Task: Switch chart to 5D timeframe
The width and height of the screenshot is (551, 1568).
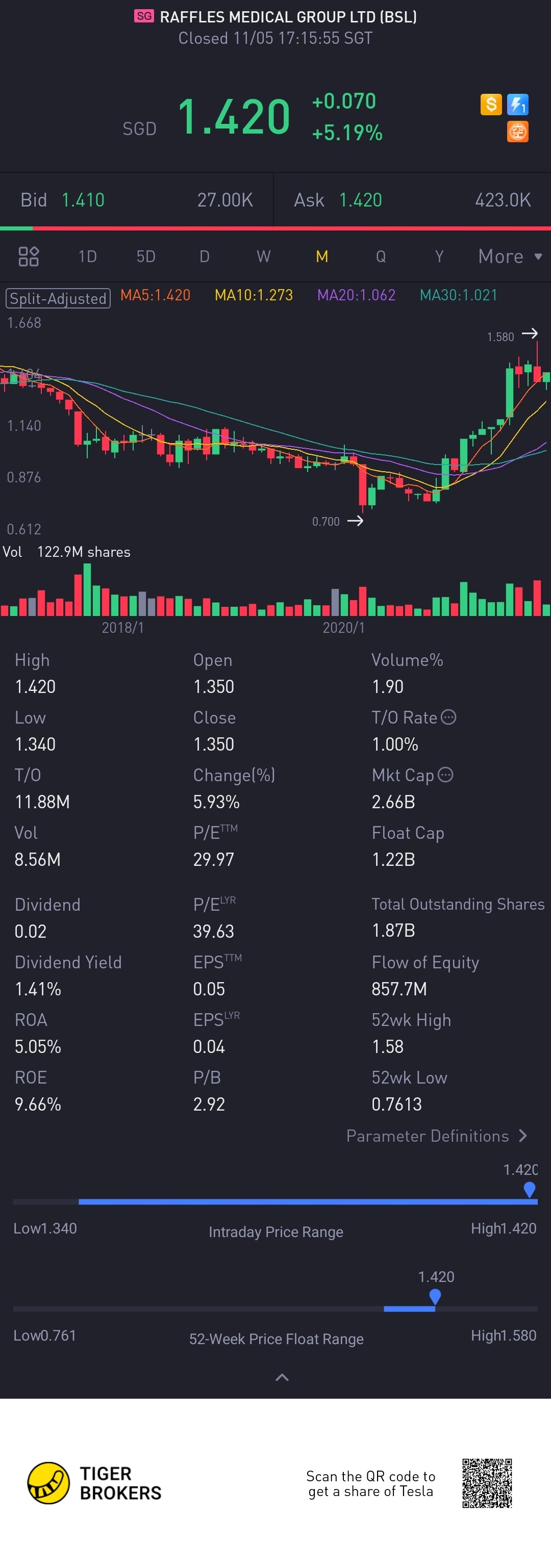Action: (x=146, y=256)
